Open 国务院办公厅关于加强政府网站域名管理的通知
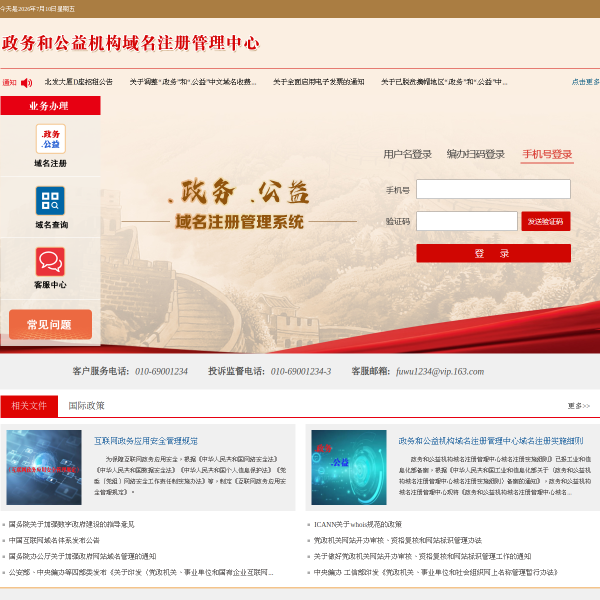 coord(82,556)
